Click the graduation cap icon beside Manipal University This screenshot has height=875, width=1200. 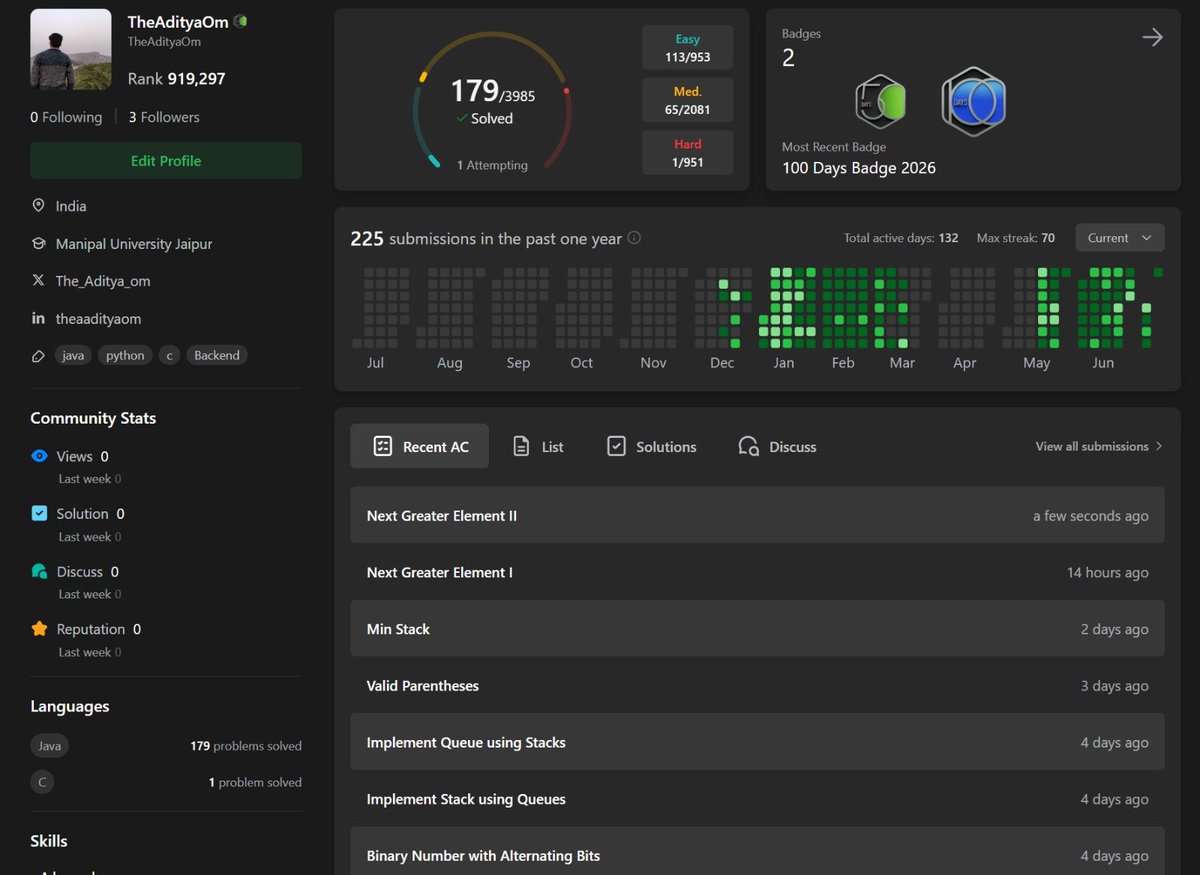pyautogui.click(x=38, y=243)
